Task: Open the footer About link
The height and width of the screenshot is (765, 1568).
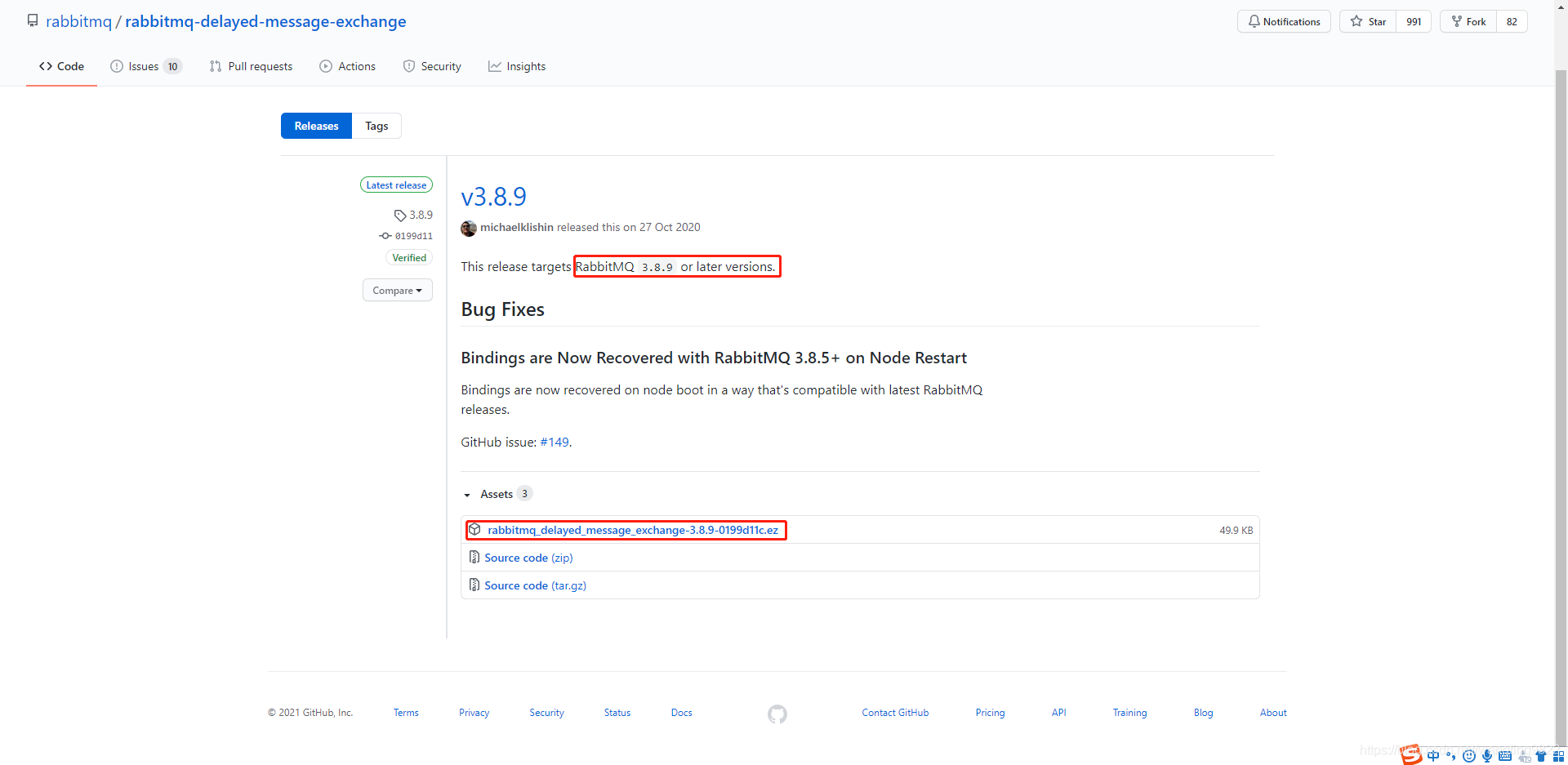Action: click(x=1273, y=713)
